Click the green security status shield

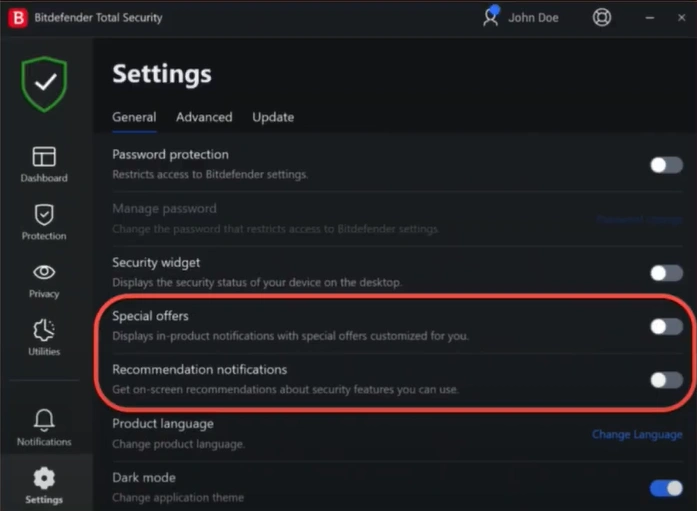click(44, 84)
